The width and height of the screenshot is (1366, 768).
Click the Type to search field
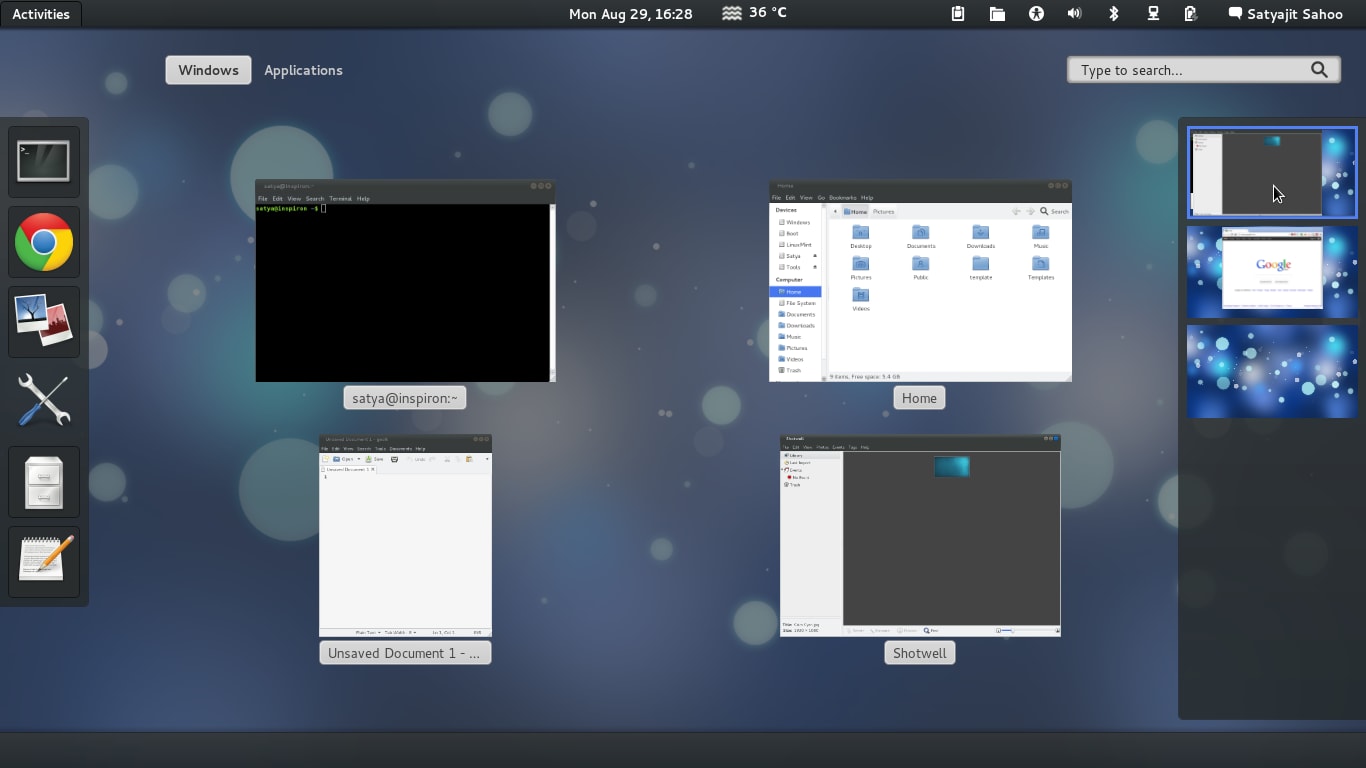[x=1204, y=70]
